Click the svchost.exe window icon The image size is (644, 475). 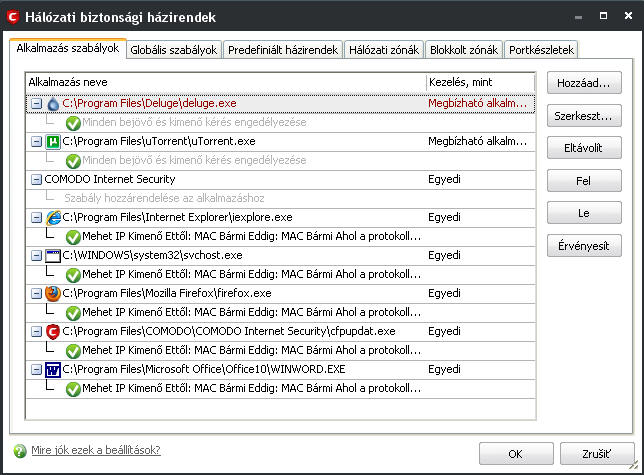click(x=53, y=256)
